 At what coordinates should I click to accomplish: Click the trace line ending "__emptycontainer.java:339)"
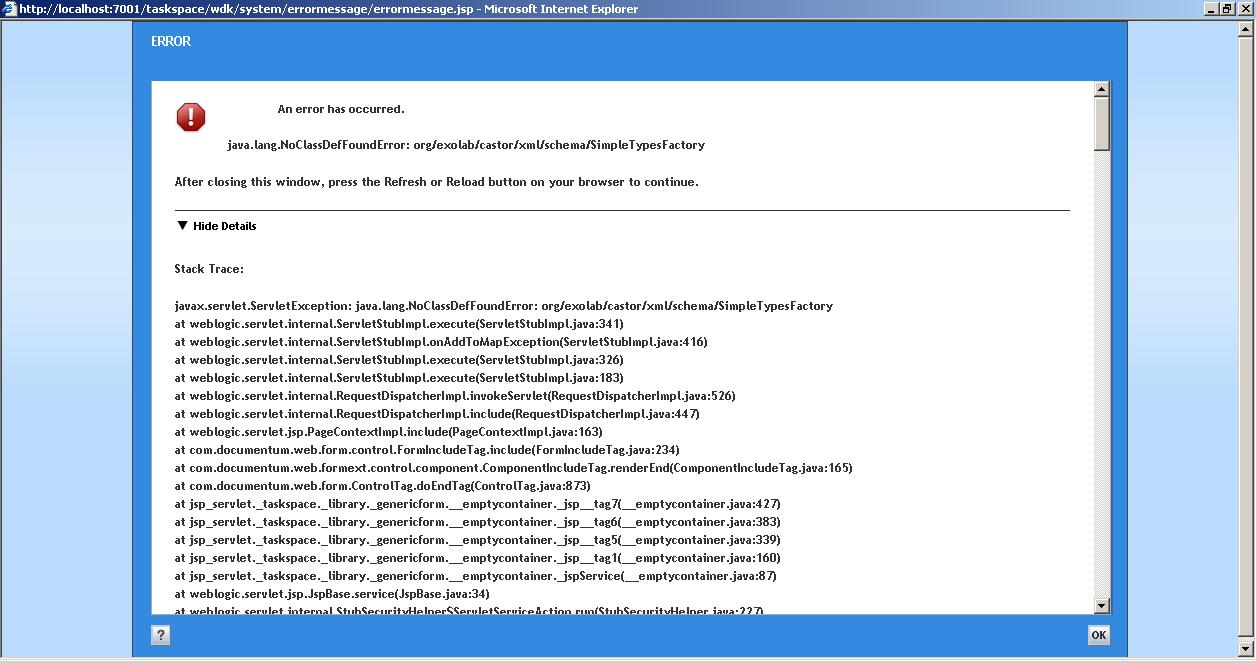[478, 540]
